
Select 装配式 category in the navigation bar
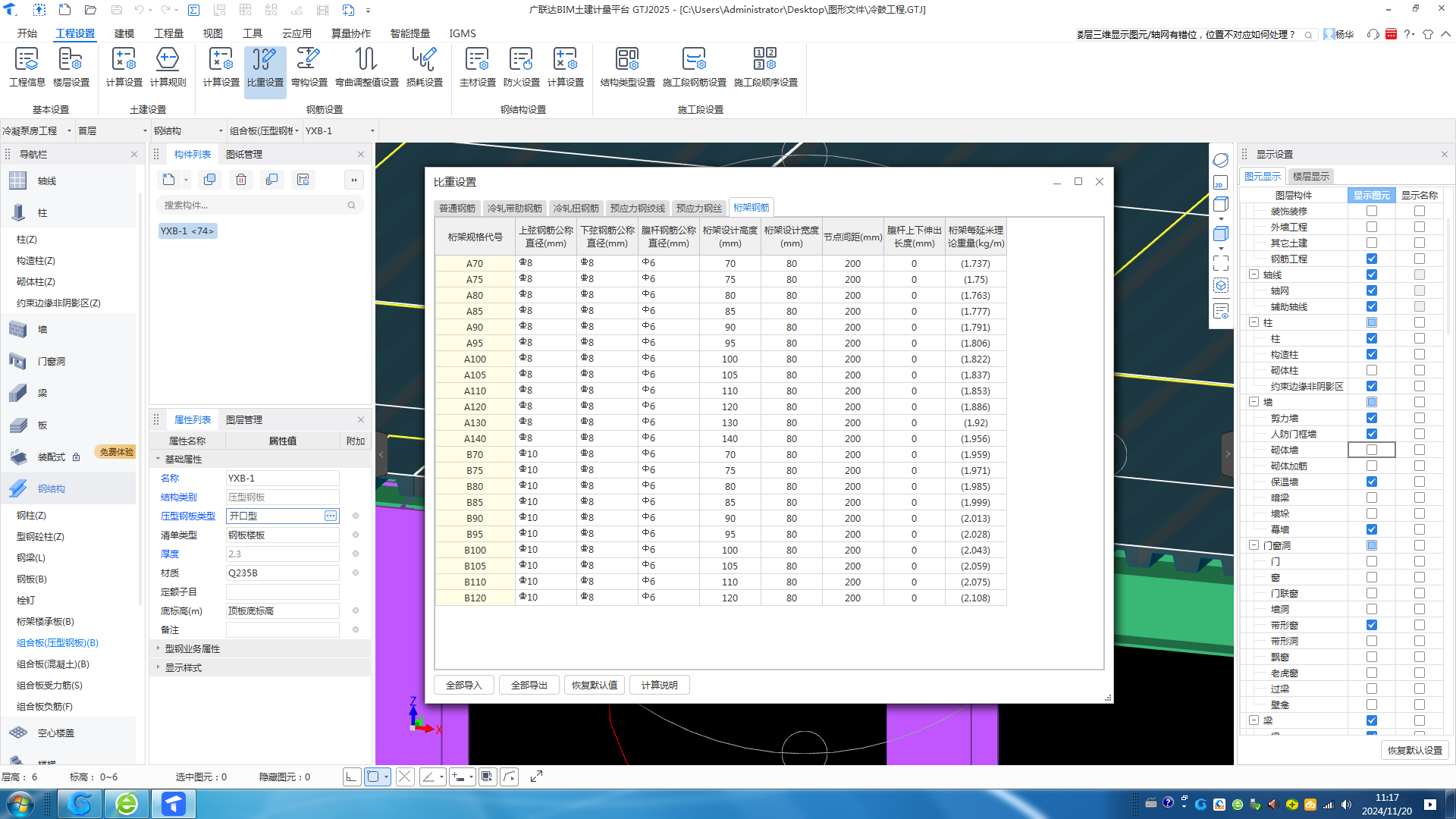[52, 457]
